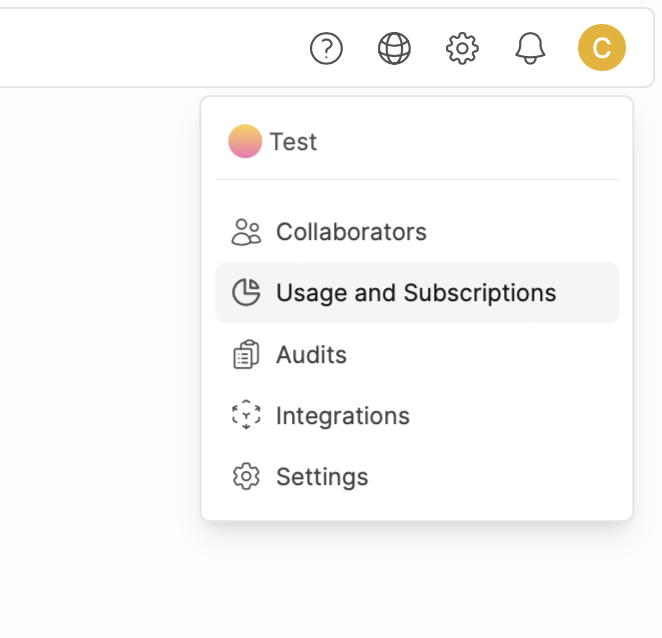The width and height of the screenshot is (662, 638).
Task: Click the gradient Test workspace avatar
Action: point(245,142)
